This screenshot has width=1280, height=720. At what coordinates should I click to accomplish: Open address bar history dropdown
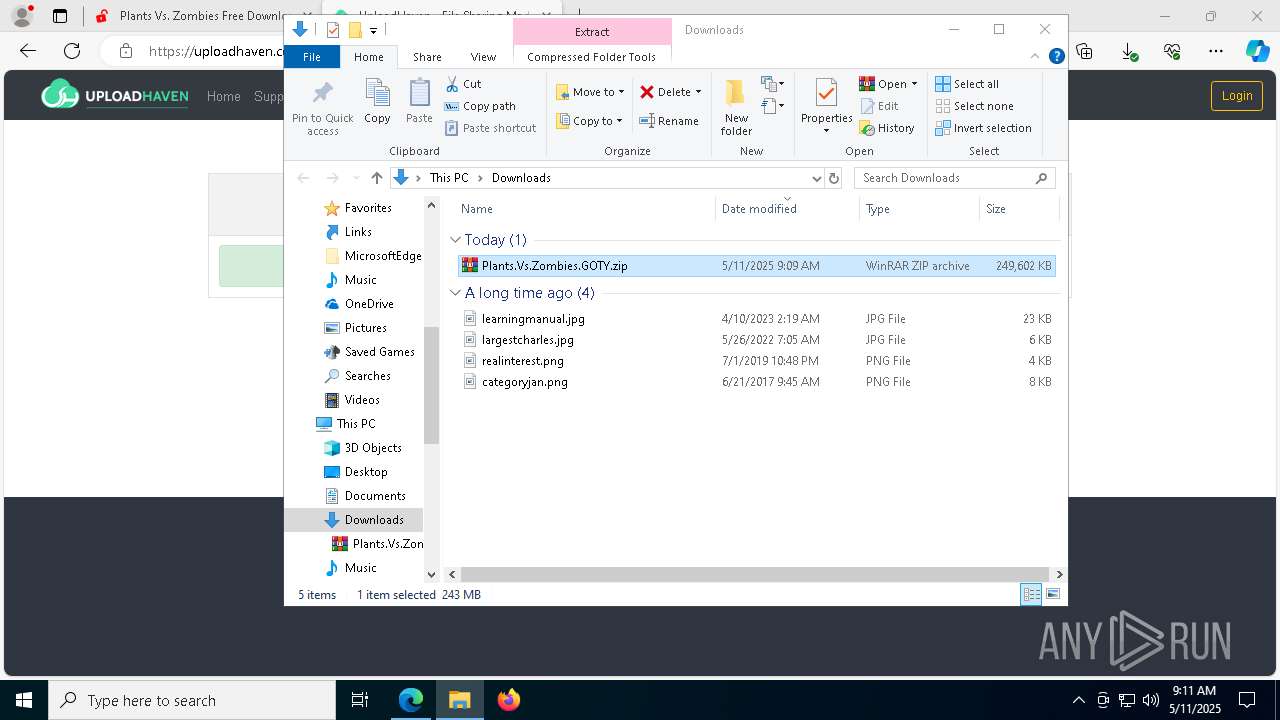[816, 178]
